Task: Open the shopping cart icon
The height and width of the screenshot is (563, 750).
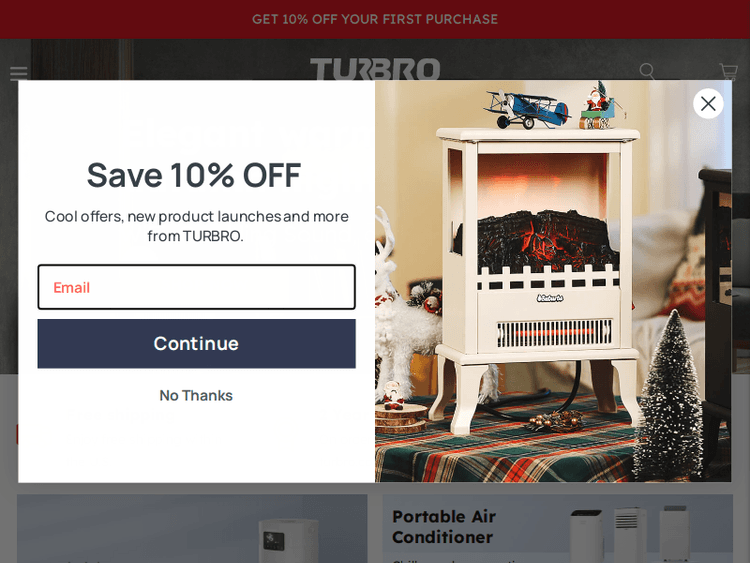Action: (728, 72)
